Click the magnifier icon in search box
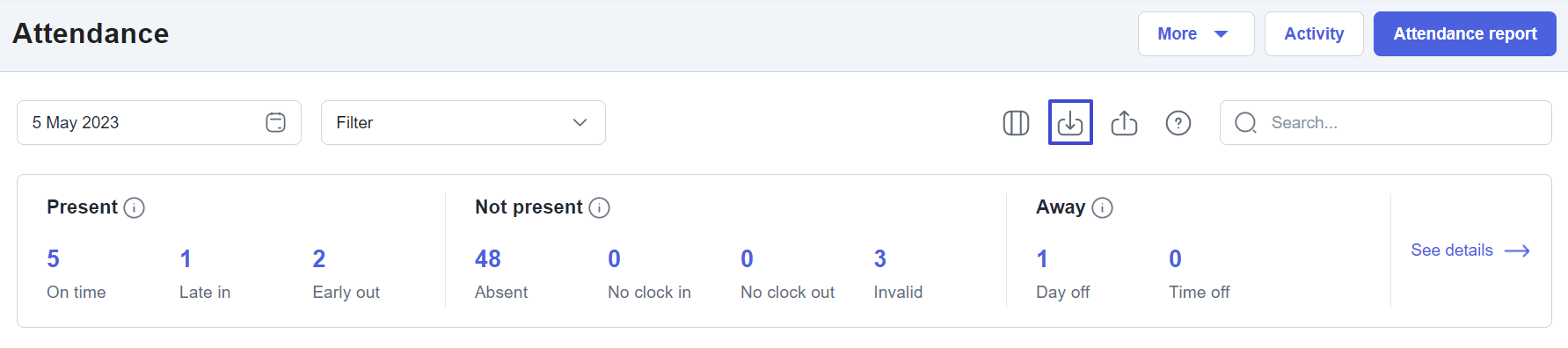 [1245, 123]
